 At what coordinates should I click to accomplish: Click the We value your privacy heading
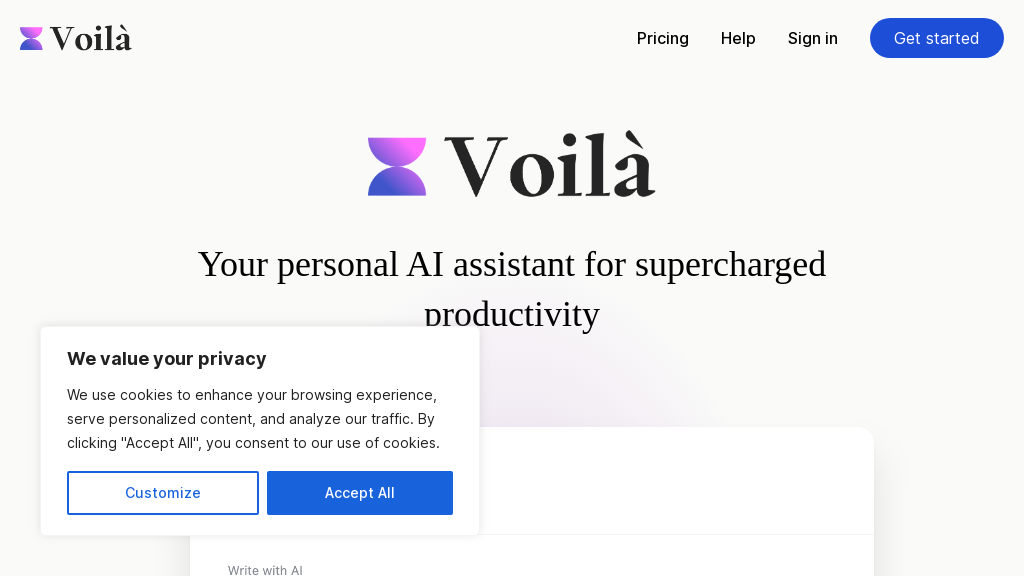[166, 358]
